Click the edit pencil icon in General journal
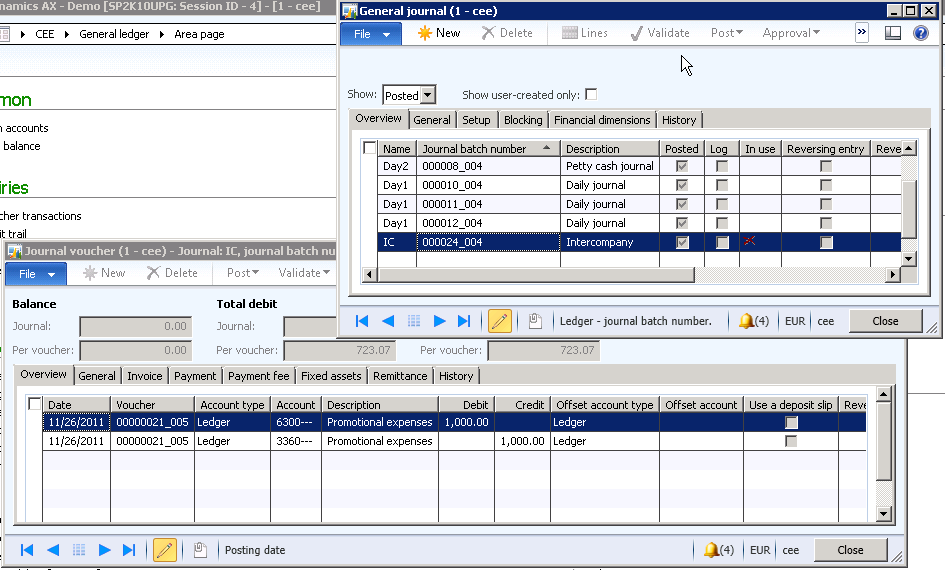The width and height of the screenshot is (945, 570). (499, 321)
